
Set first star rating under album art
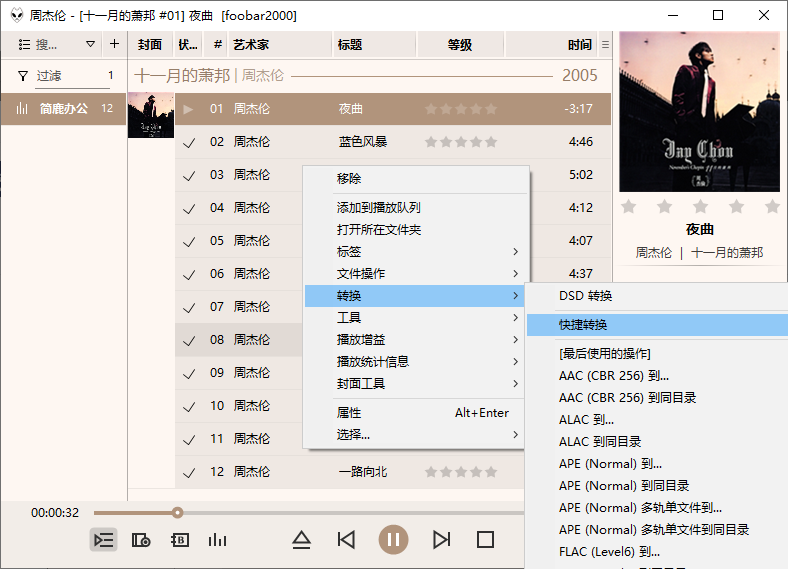[629, 206]
